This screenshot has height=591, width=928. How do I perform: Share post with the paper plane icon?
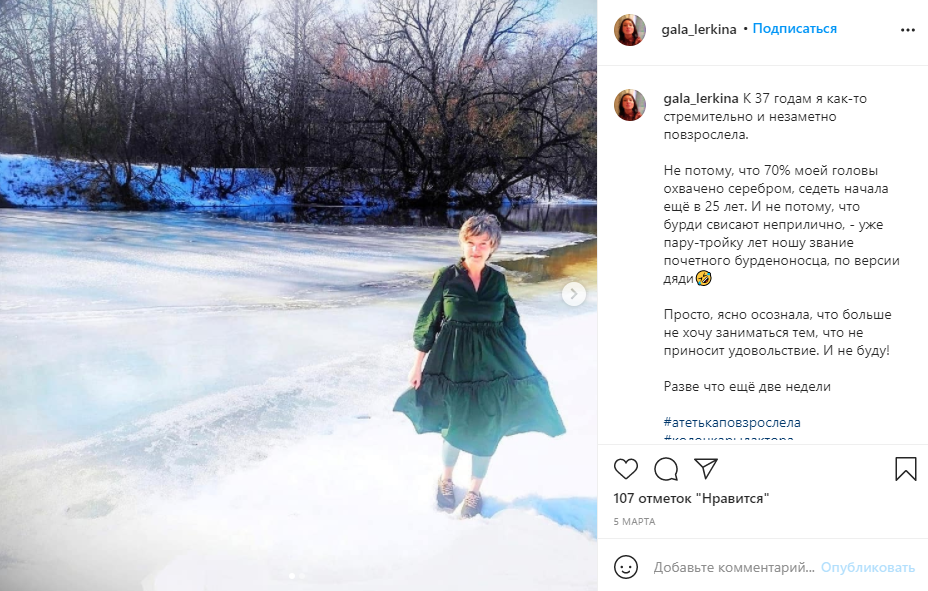(706, 469)
